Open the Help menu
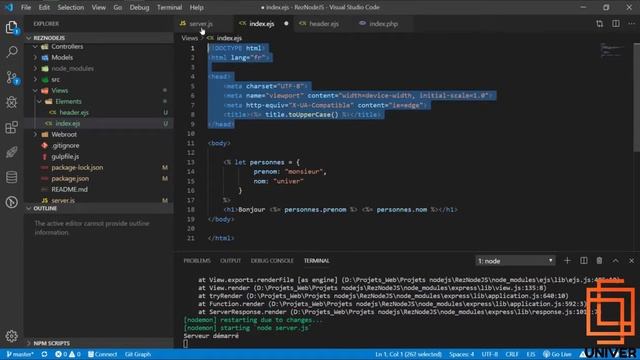This screenshot has width=640, height=360. point(196,7)
